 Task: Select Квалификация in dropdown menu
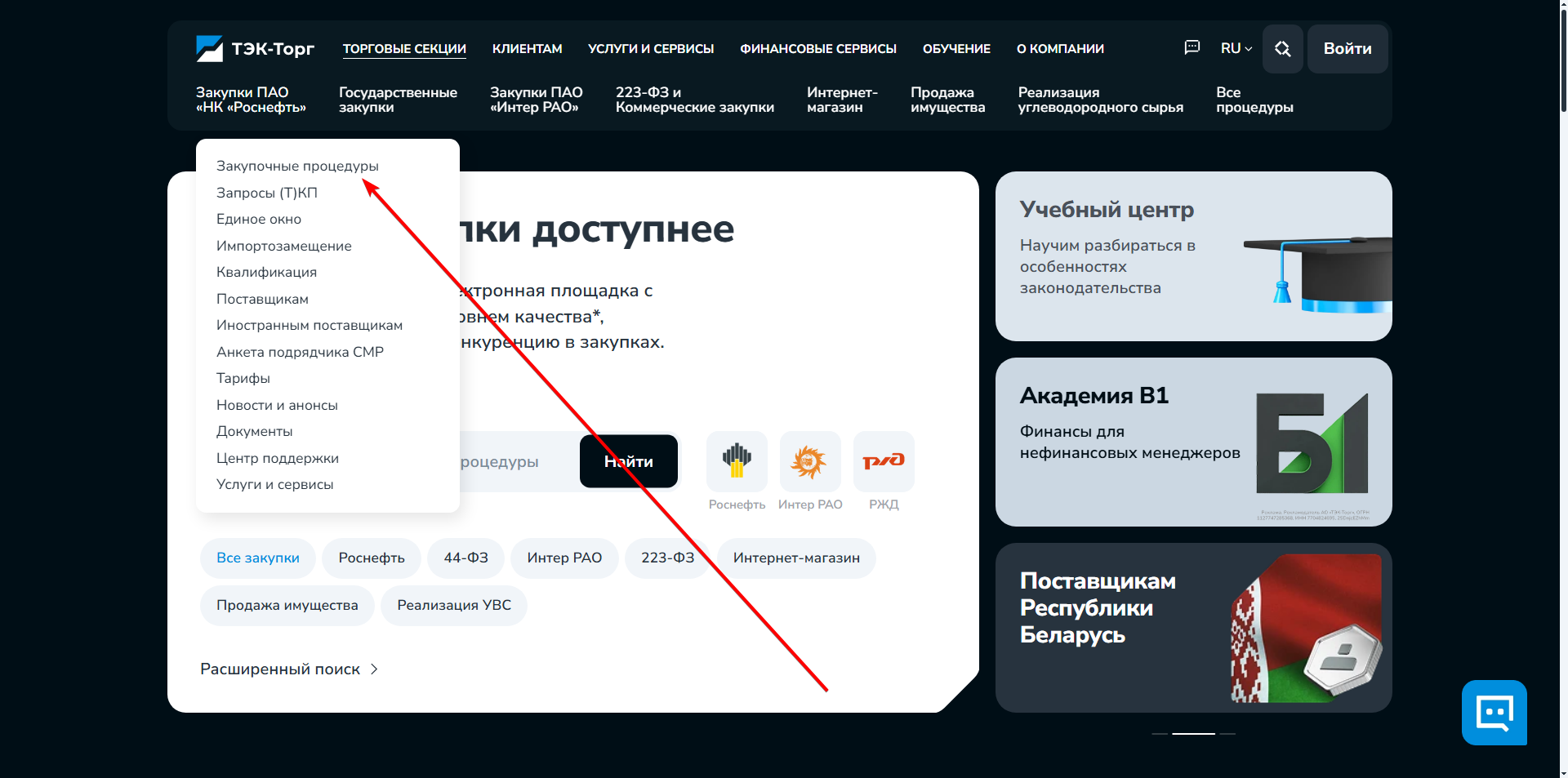(266, 272)
